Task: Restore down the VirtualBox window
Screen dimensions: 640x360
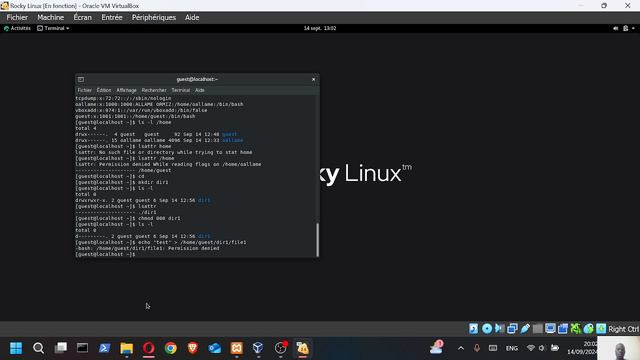Action: tap(604, 6)
